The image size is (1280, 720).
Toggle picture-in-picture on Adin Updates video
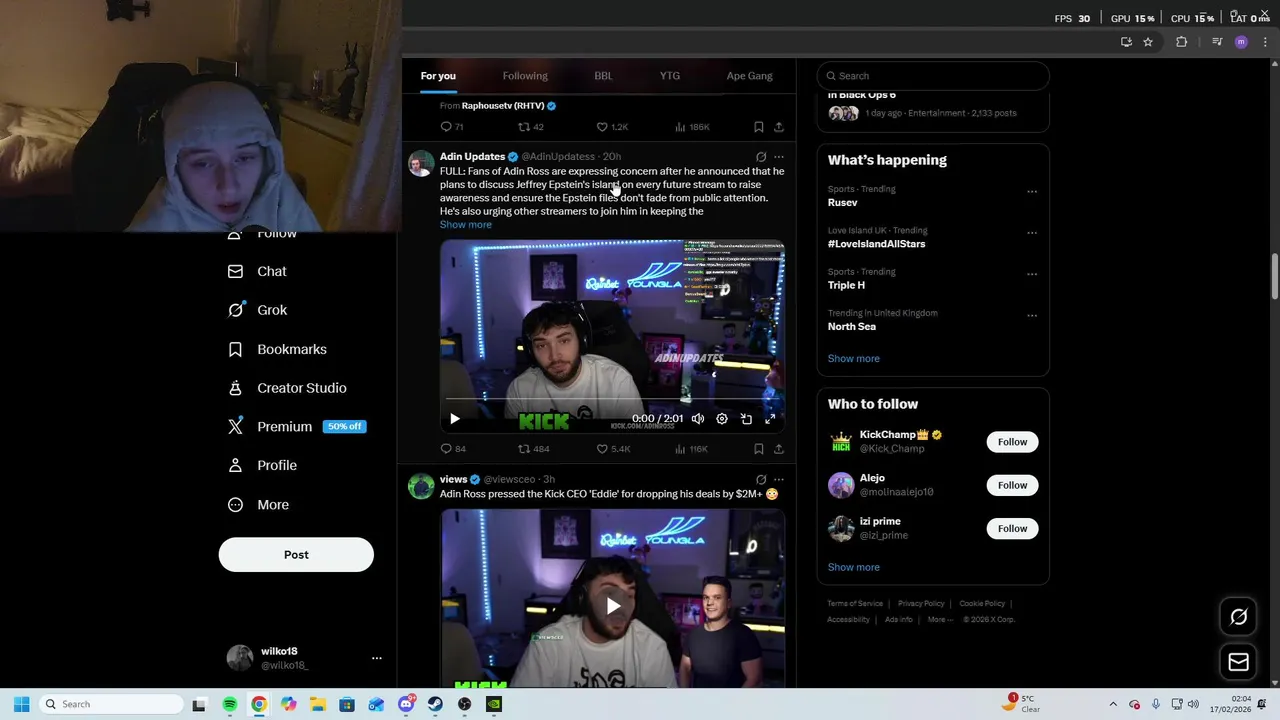[x=746, y=419]
